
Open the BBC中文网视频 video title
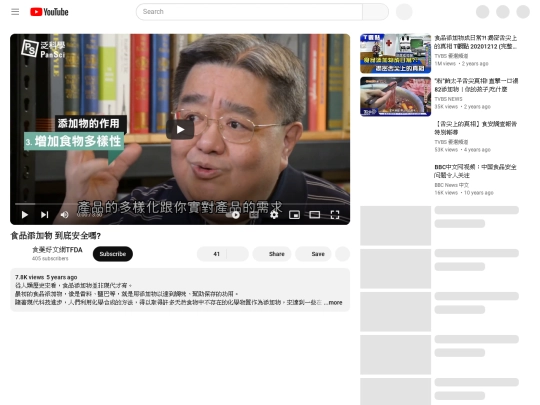point(475,171)
